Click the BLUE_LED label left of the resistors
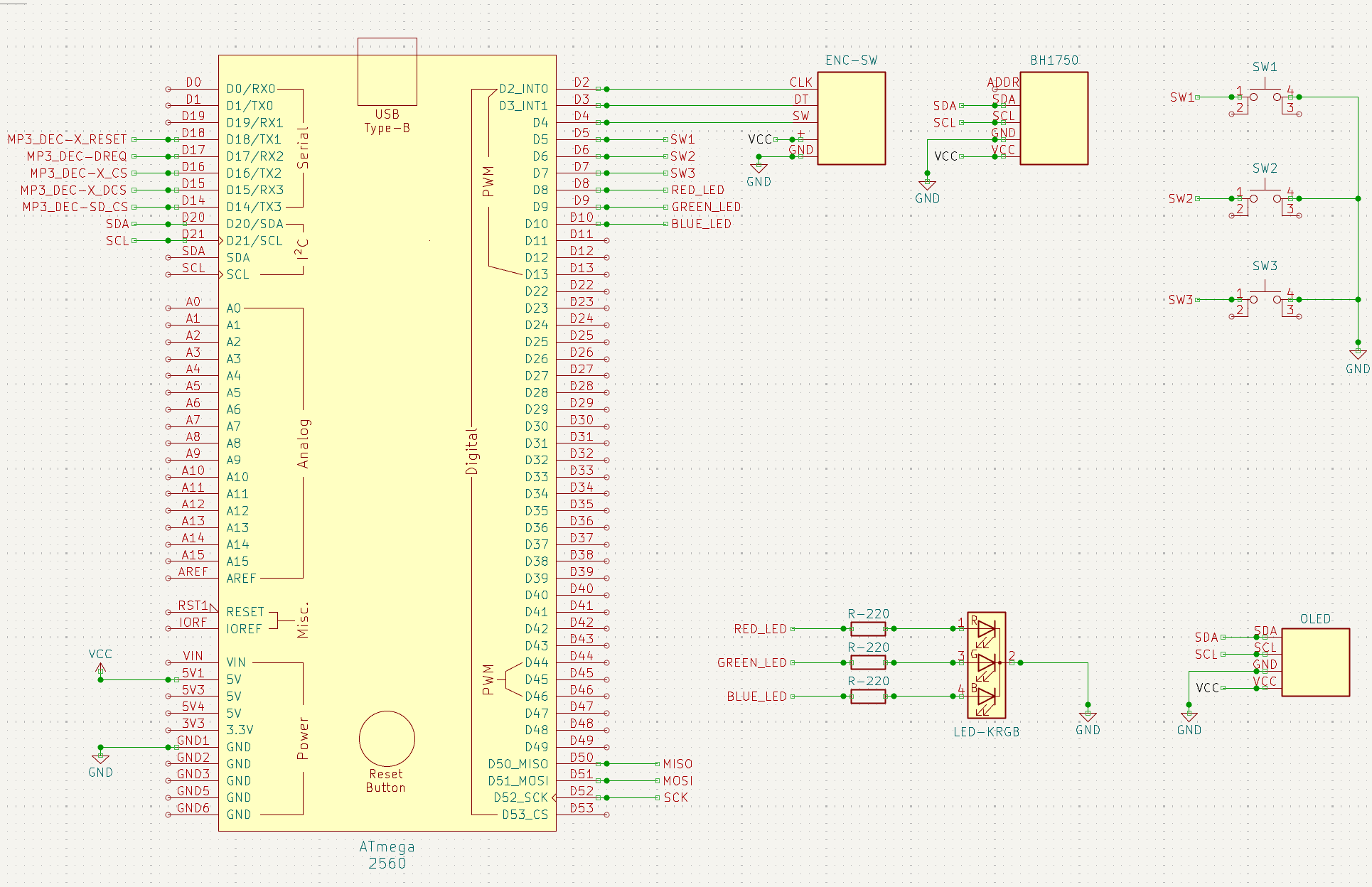The width and height of the screenshot is (1372, 887). click(x=757, y=697)
